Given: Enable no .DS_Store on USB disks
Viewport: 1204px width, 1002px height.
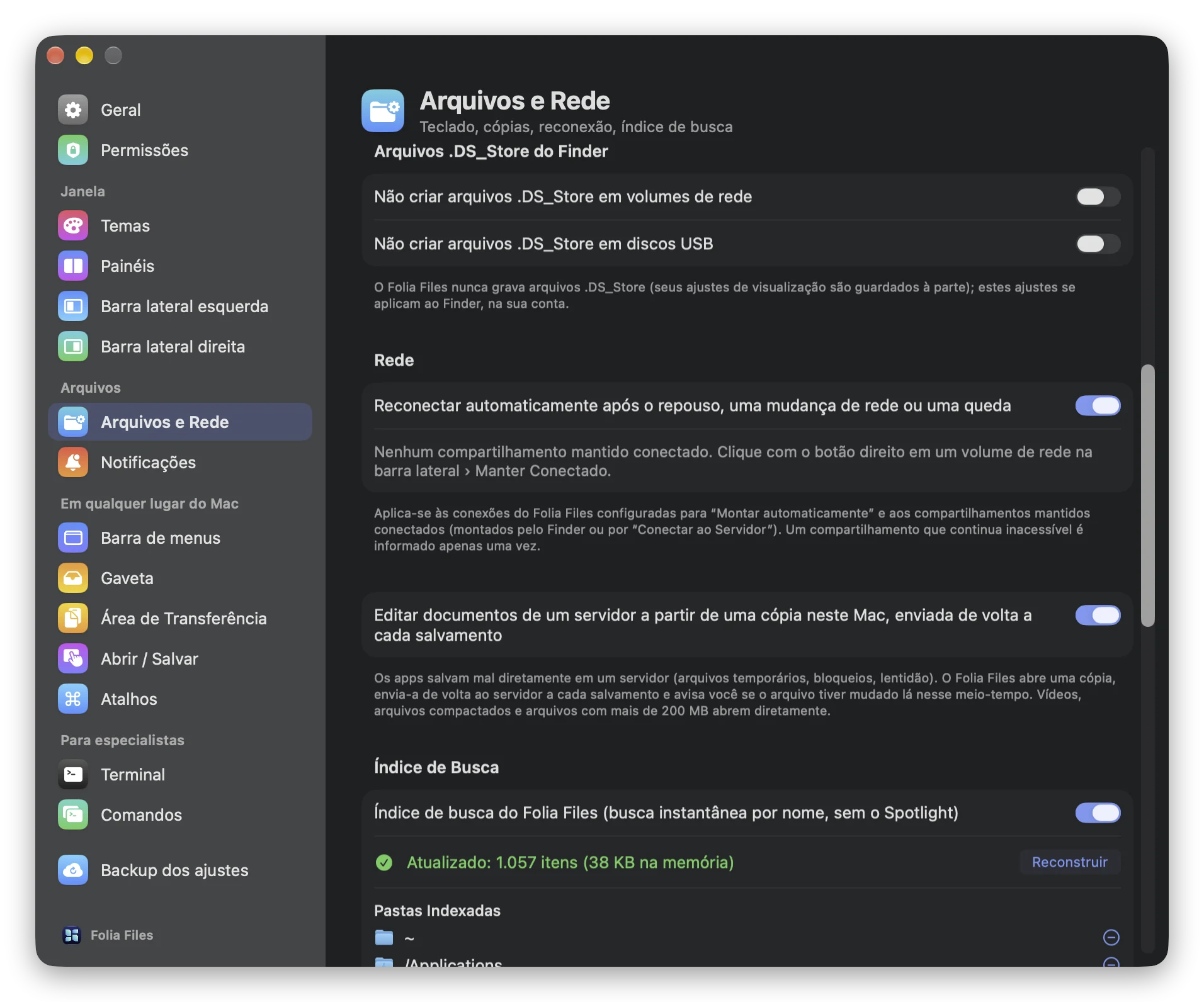Looking at the screenshot, I should [1098, 244].
